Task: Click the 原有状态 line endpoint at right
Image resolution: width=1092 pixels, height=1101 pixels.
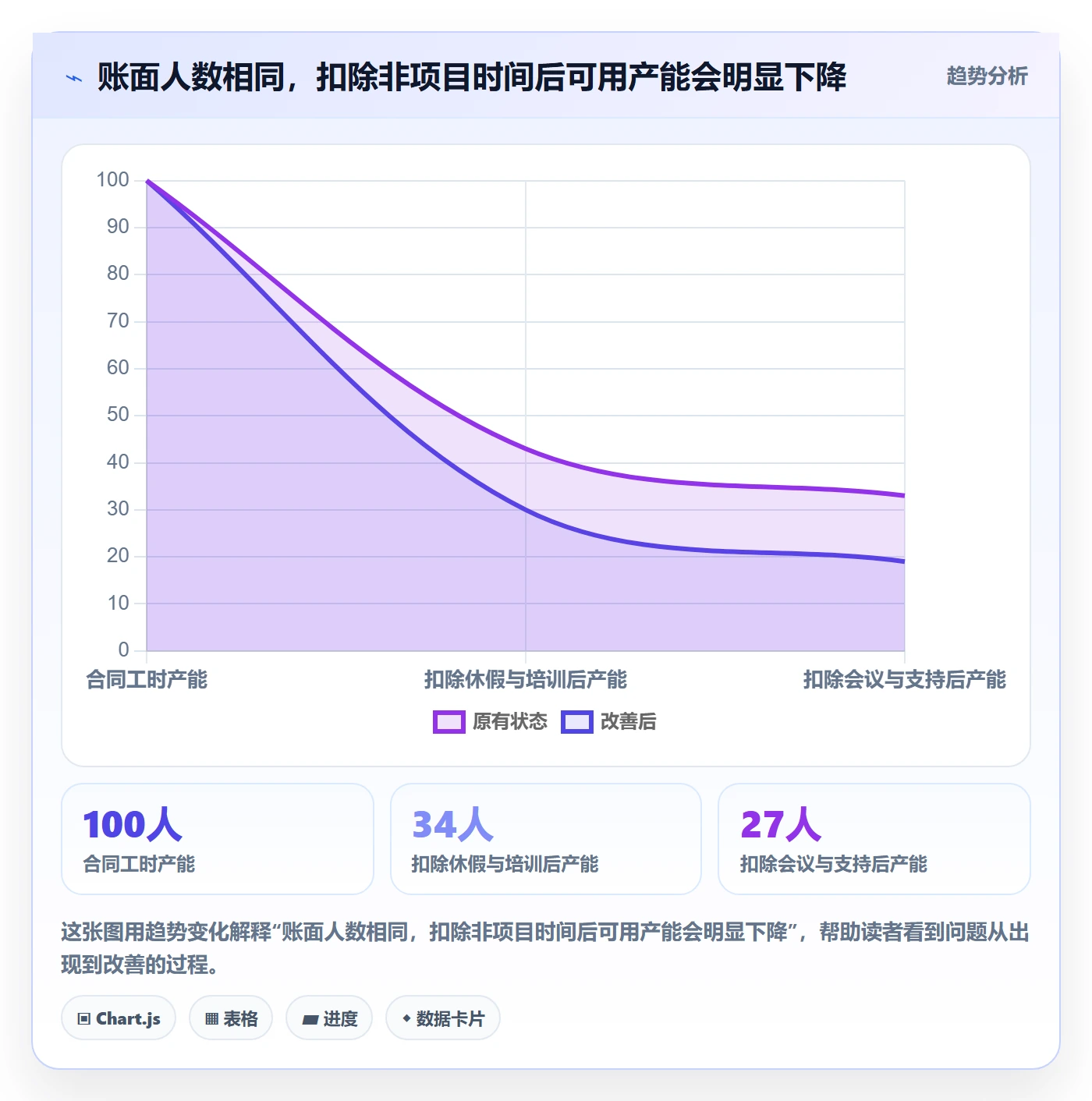Action: tap(904, 495)
